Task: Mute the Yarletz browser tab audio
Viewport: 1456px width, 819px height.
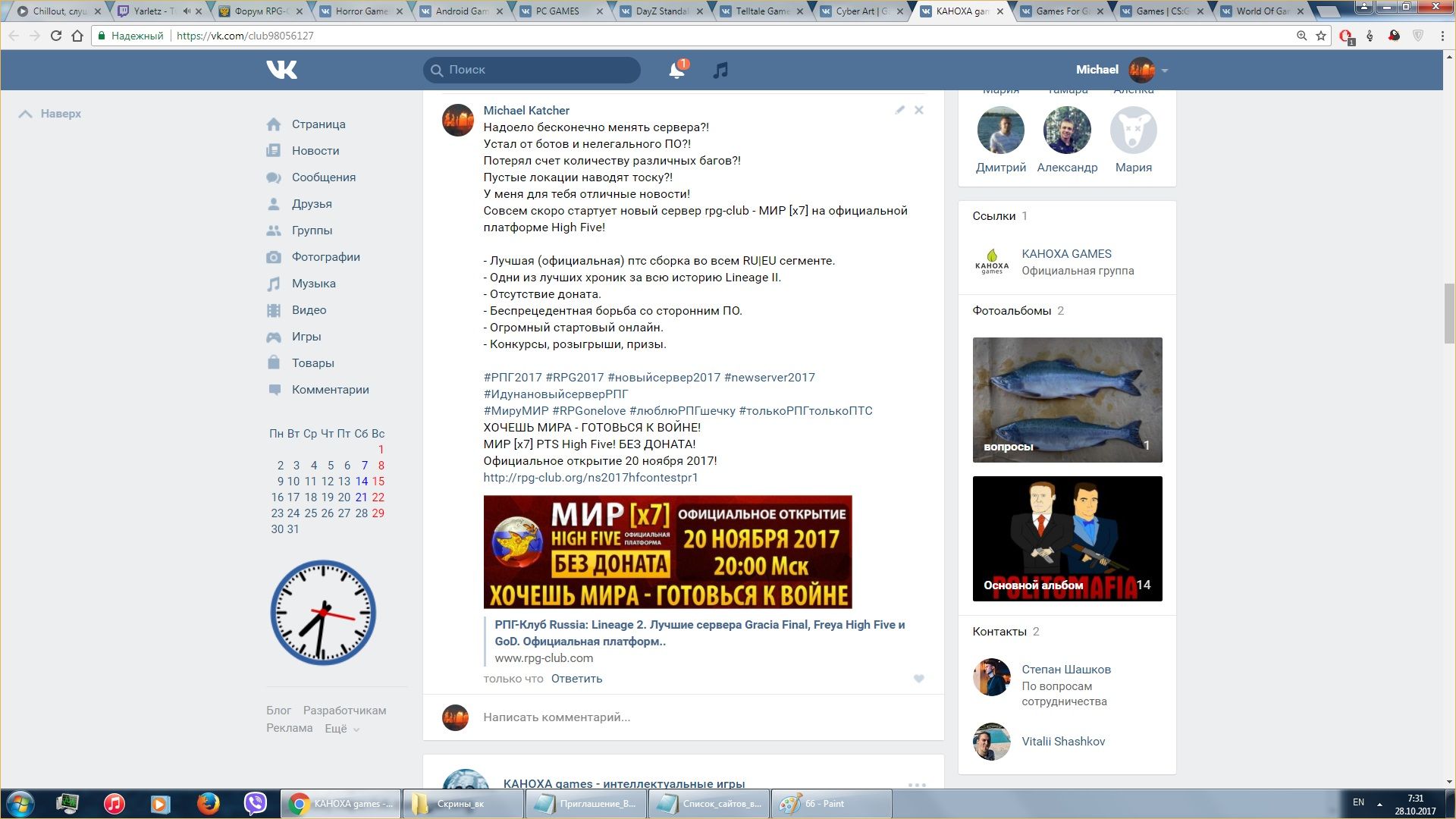Action: pos(187,11)
